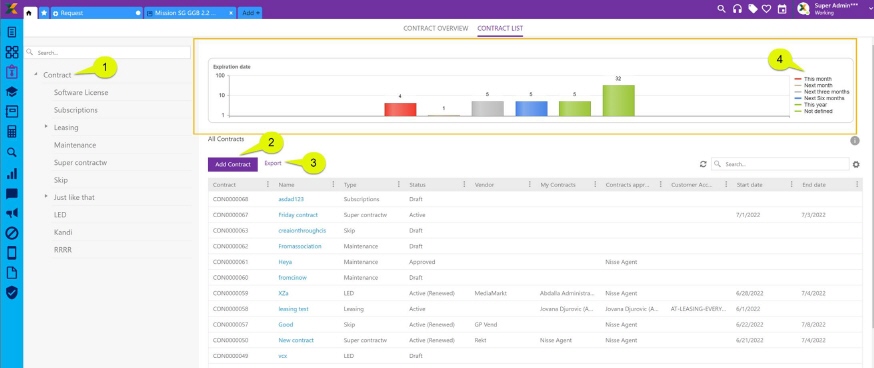Open the Add tab dropdown
Screen dimensions: 874x368
pyautogui.click(x=250, y=12)
